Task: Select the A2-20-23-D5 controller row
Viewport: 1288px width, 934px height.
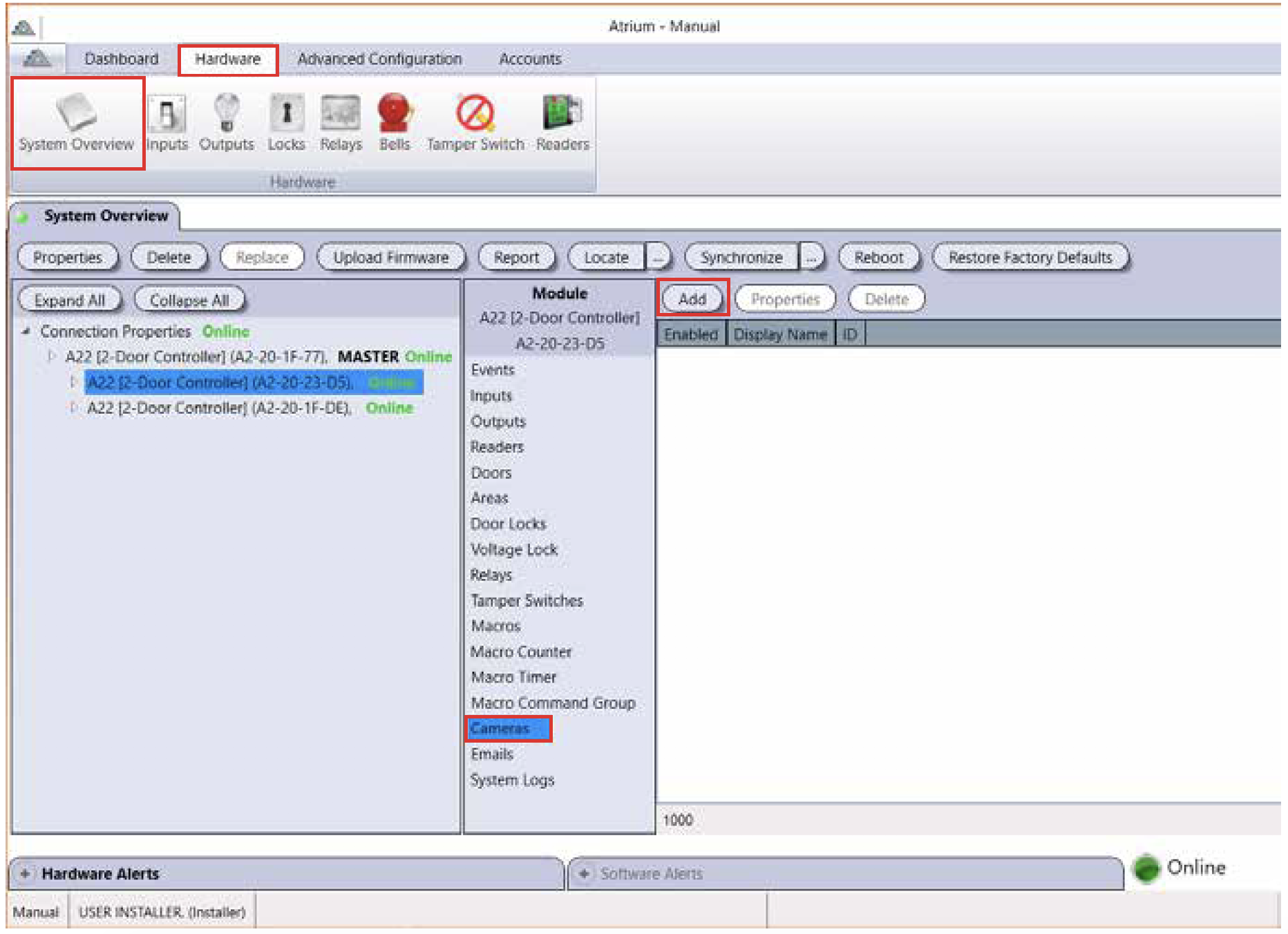Action: (254, 382)
